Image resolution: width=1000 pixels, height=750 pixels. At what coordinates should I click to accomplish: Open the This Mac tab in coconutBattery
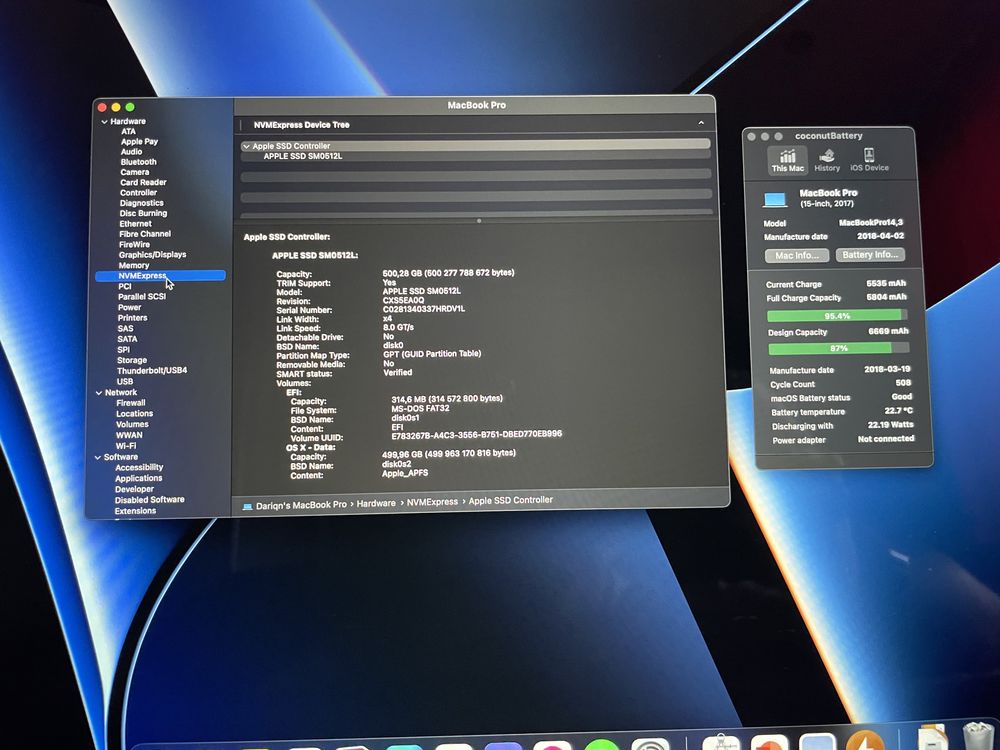[787, 160]
